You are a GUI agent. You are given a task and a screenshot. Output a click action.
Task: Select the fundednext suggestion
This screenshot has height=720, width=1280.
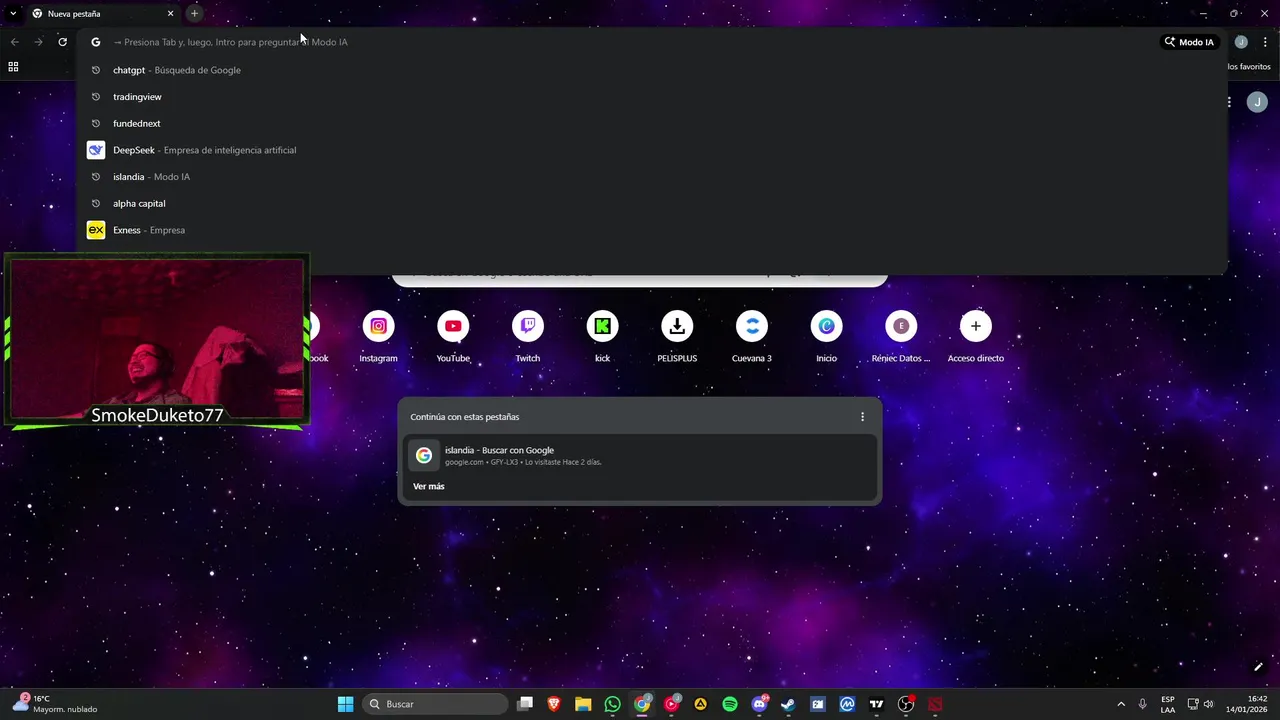(x=652, y=123)
